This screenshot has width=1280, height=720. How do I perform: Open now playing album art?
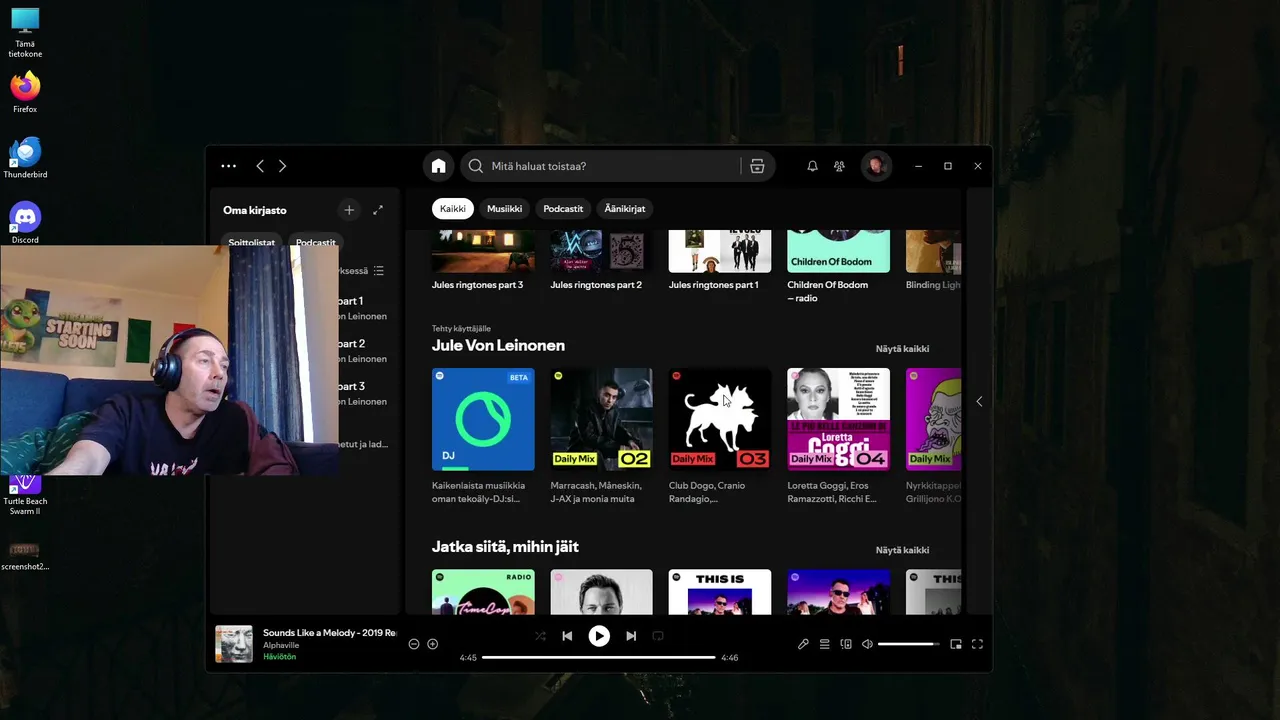pyautogui.click(x=234, y=644)
